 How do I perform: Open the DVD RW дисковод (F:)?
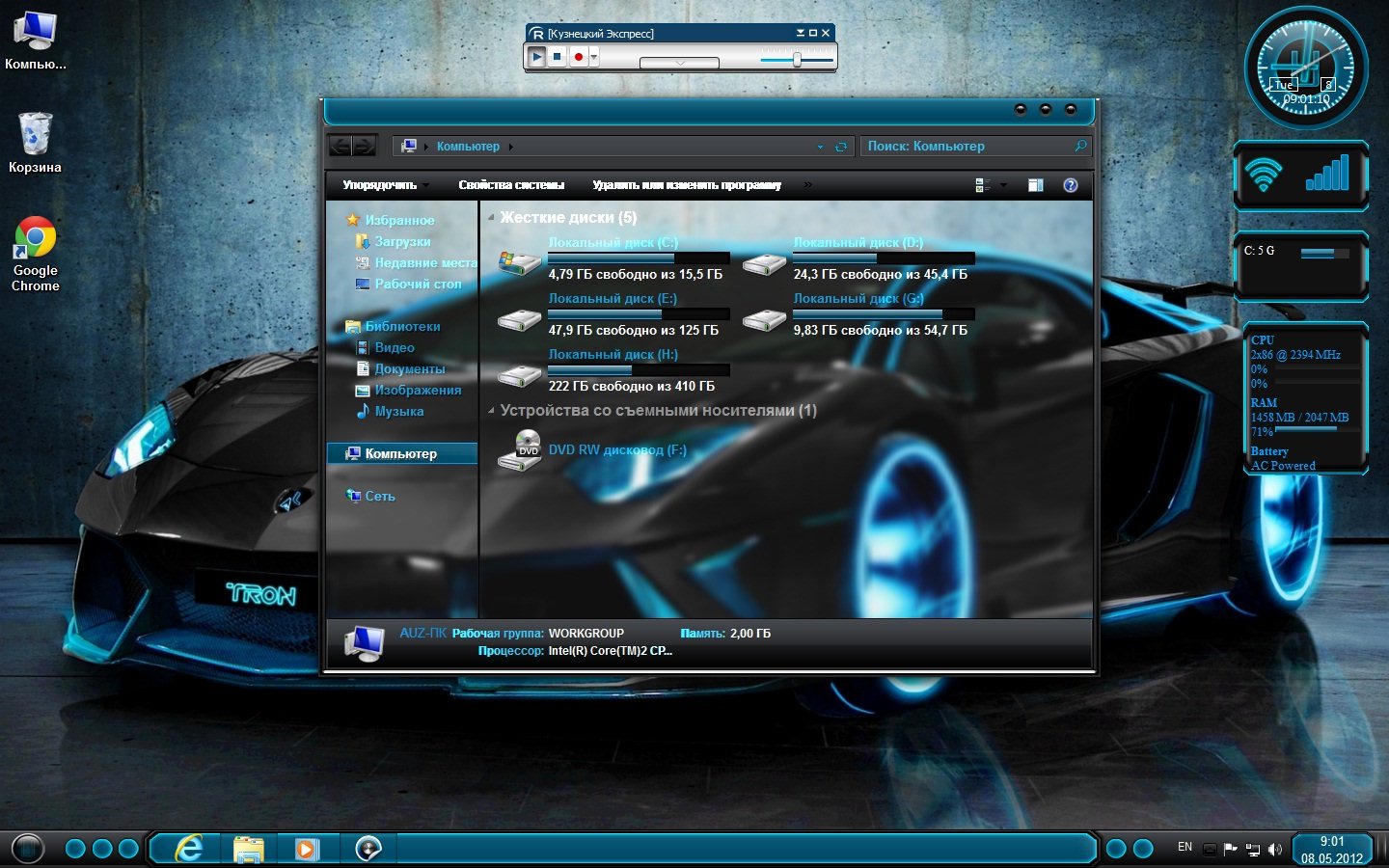coord(617,449)
